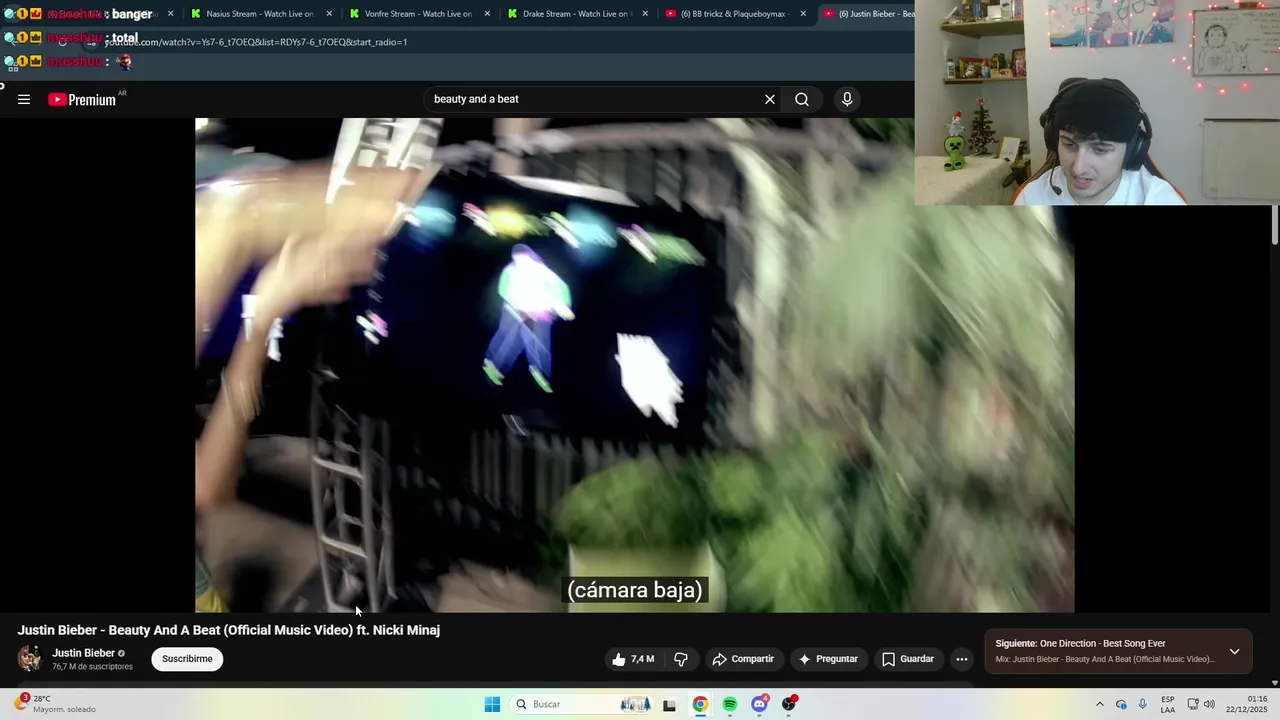
Task: Close the Vonfre Stream tab
Action: pyautogui.click(x=487, y=14)
